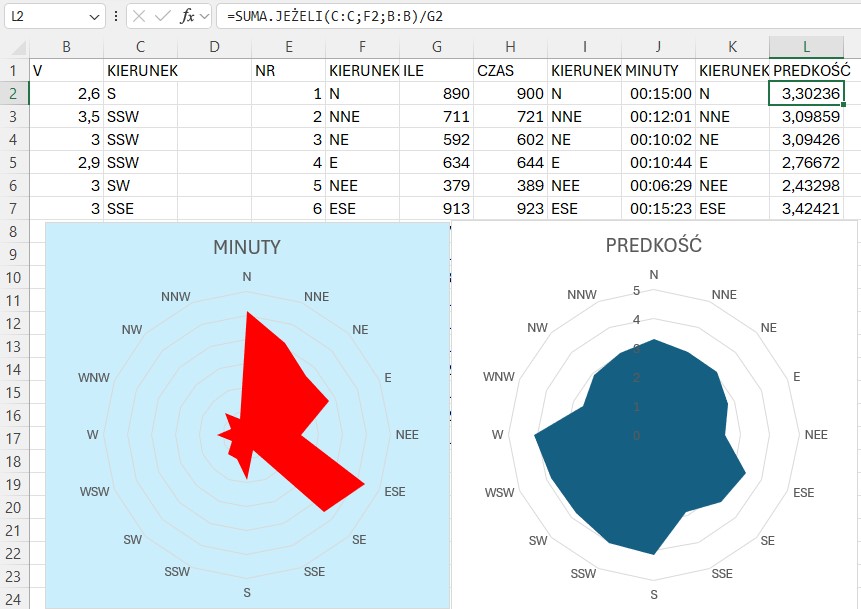Expand the dropdown arrow next to fx
Image resolution: width=861 pixels, height=609 pixels.
(x=205, y=17)
